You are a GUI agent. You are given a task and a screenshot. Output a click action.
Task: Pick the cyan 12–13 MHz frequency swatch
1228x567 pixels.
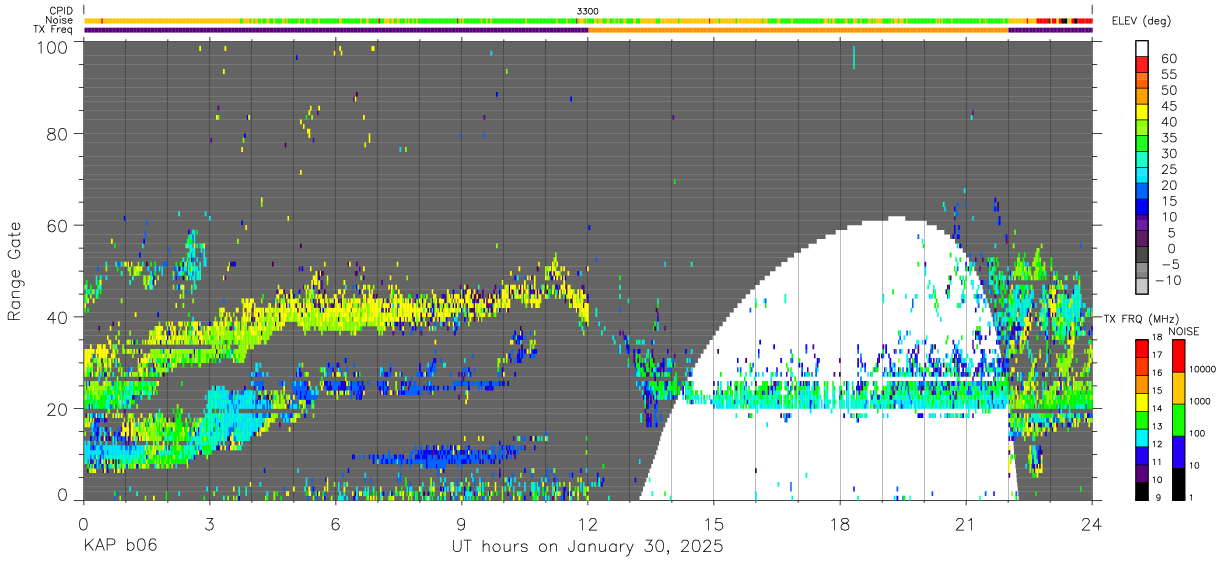[1142, 437]
